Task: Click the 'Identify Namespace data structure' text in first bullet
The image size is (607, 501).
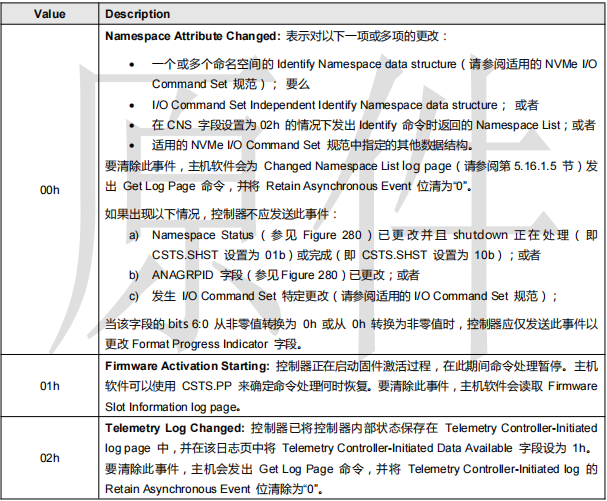Action: (x=367, y=64)
